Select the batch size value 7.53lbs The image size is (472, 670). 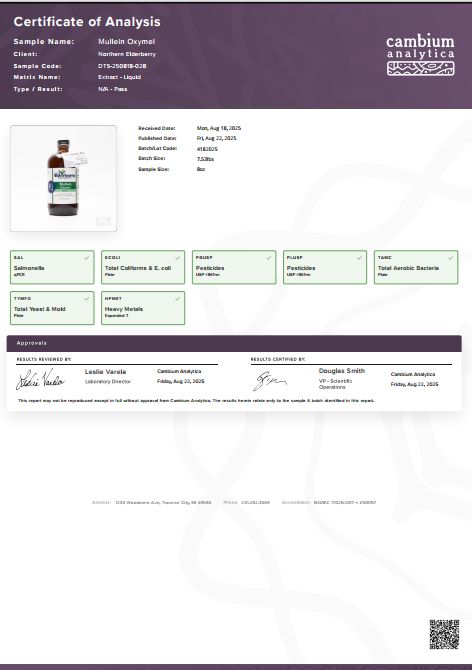pos(205,159)
